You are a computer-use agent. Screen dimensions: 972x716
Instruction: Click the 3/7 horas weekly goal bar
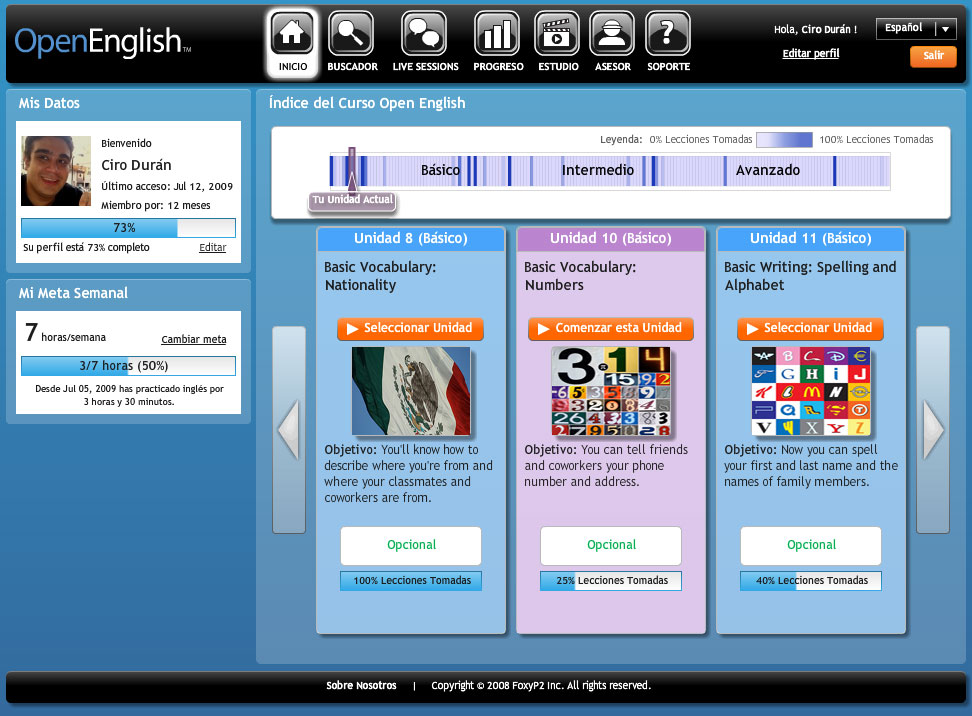pos(128,366)
